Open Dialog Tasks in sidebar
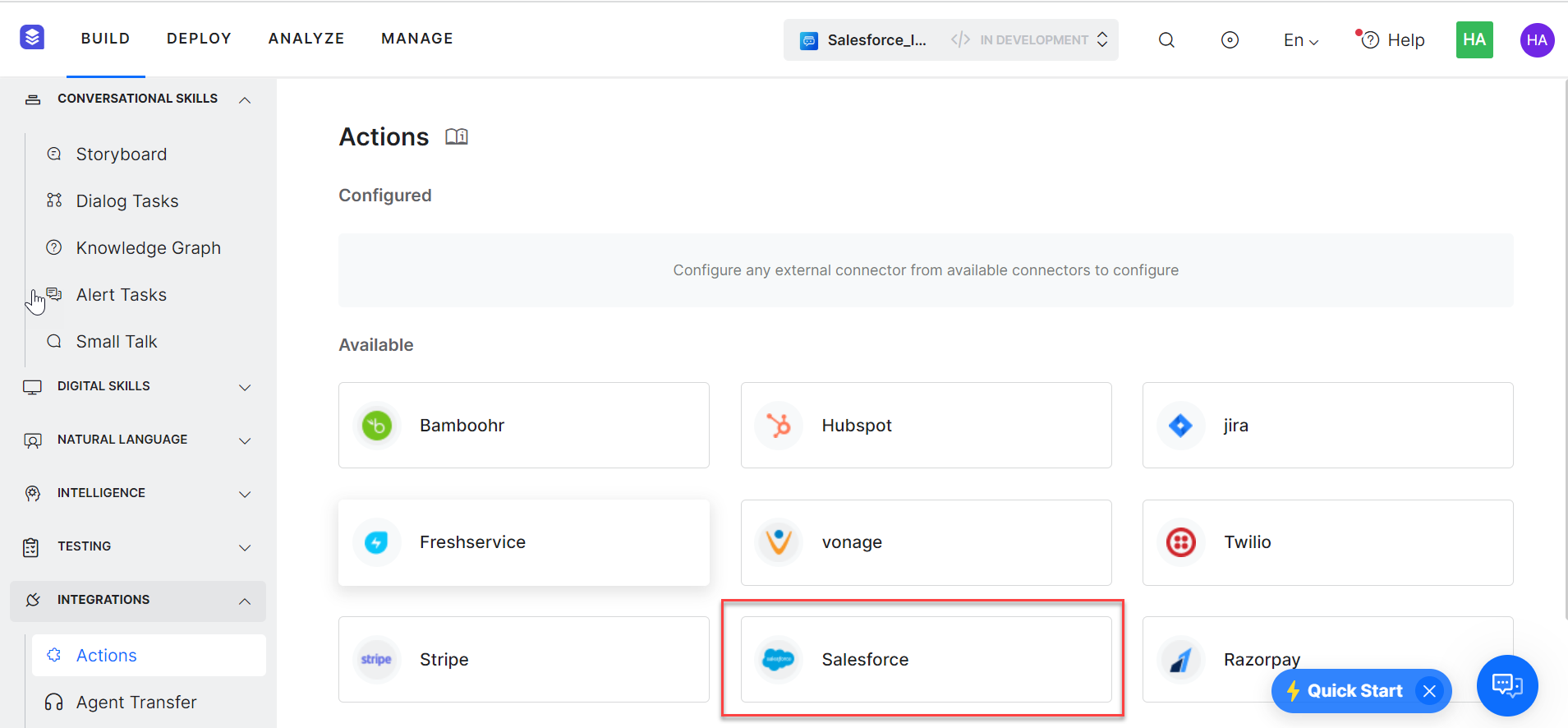1568x728 pixels. 127,201
